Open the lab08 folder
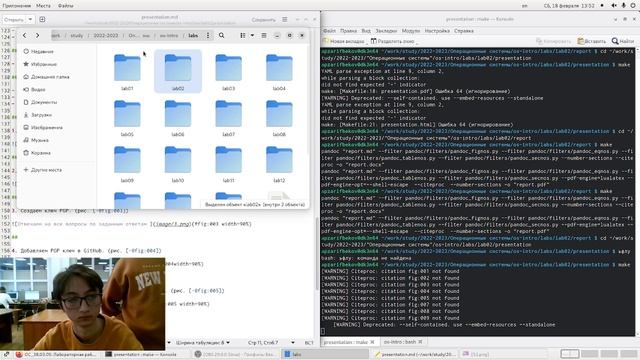640x360 pixels. click(x=279, y=118)
